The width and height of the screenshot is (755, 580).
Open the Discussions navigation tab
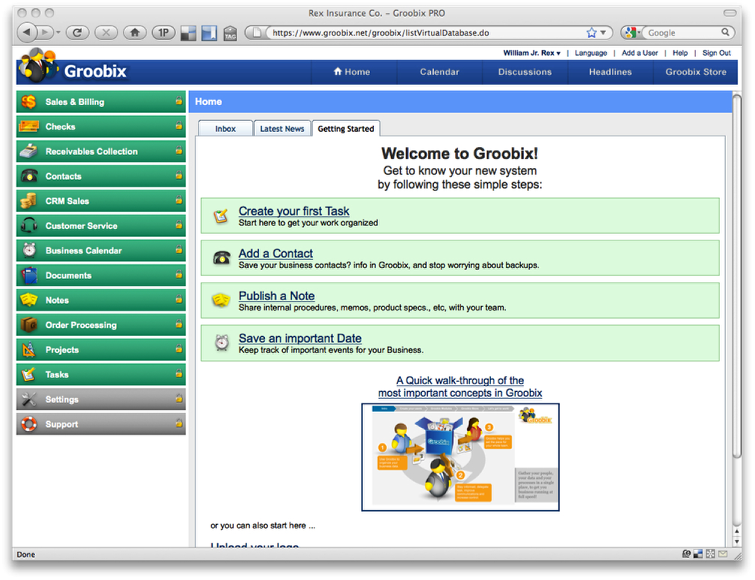[525, 72]
